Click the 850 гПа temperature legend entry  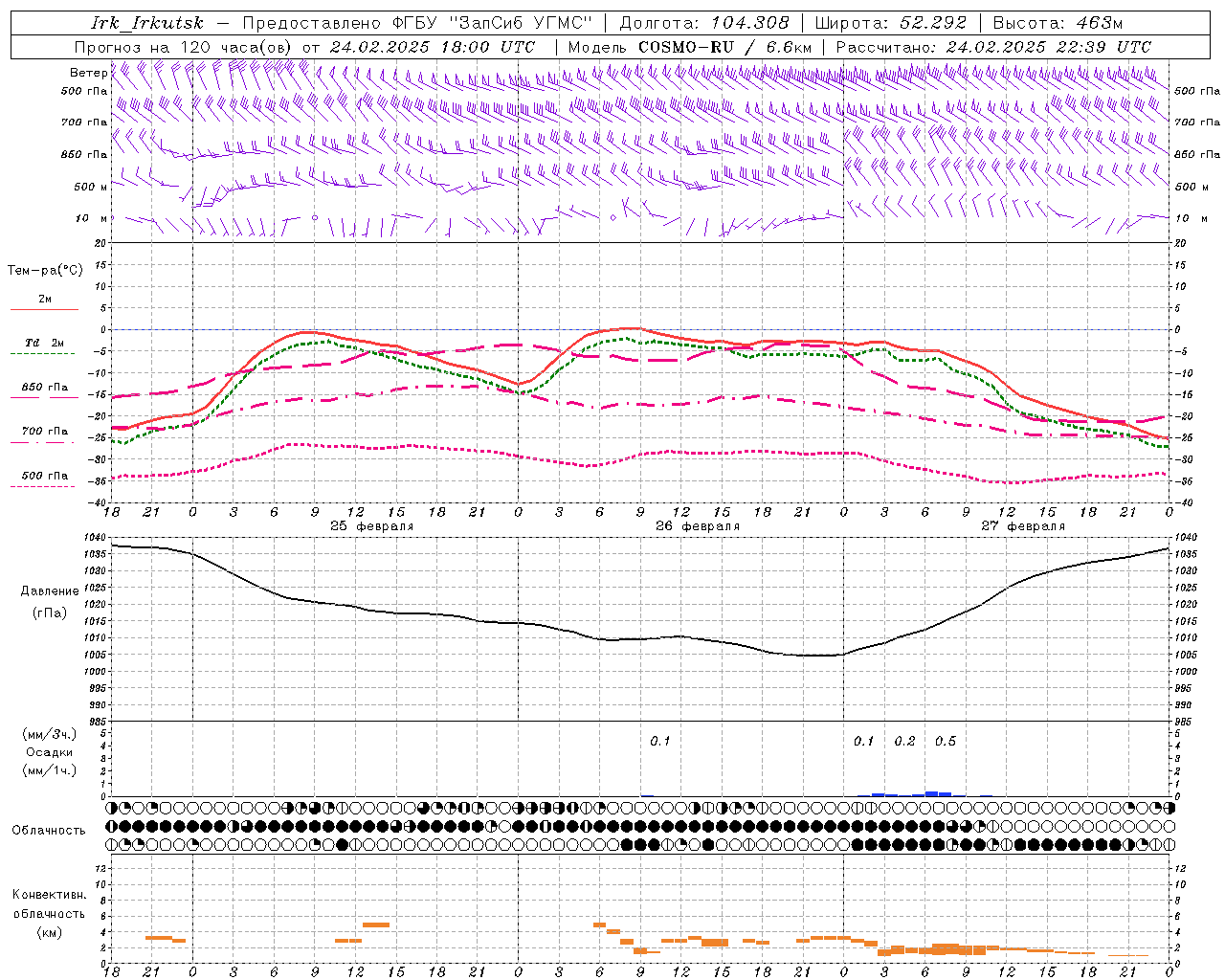pyautogui.click(x=44, y=388)
